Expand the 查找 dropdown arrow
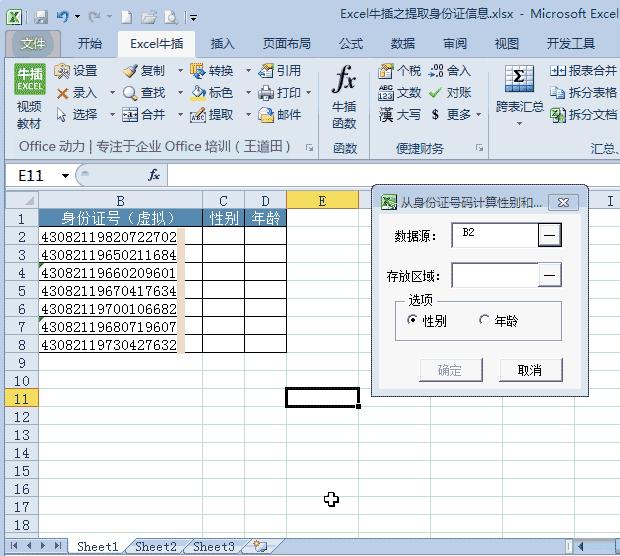The image size is (620, 556). (180, 93)
